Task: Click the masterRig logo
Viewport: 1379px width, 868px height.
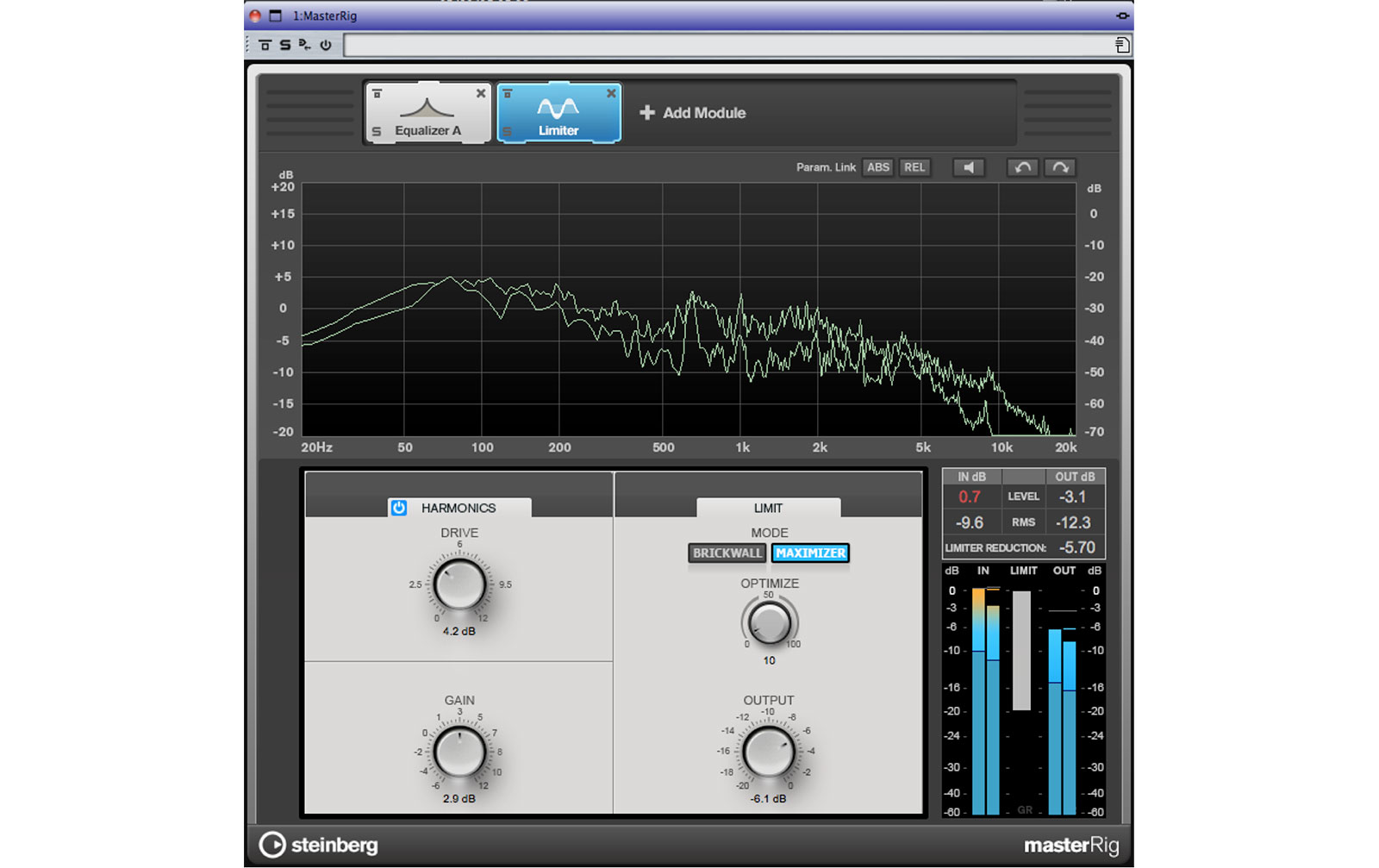Action: (x=1071, y=846)
